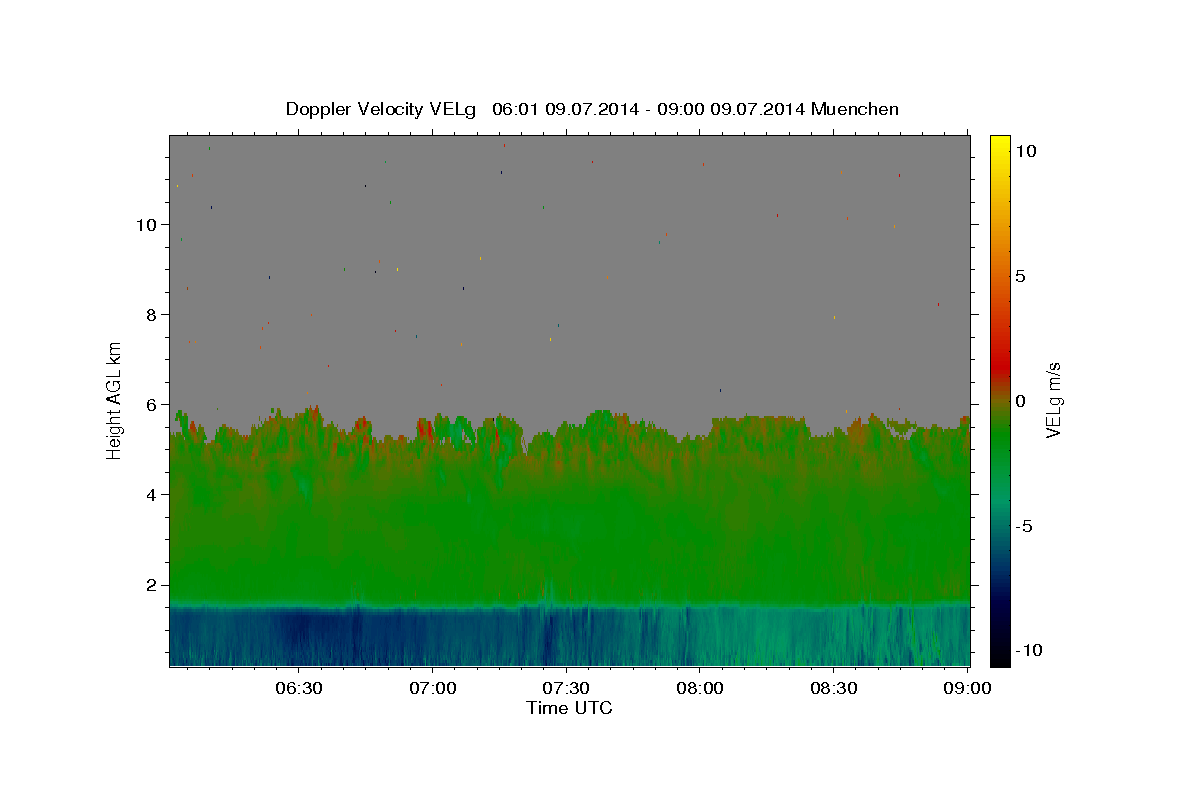Click the 07:00 time tick label
The width and height of the screenshot is (1200, 800).
point(433,688)
